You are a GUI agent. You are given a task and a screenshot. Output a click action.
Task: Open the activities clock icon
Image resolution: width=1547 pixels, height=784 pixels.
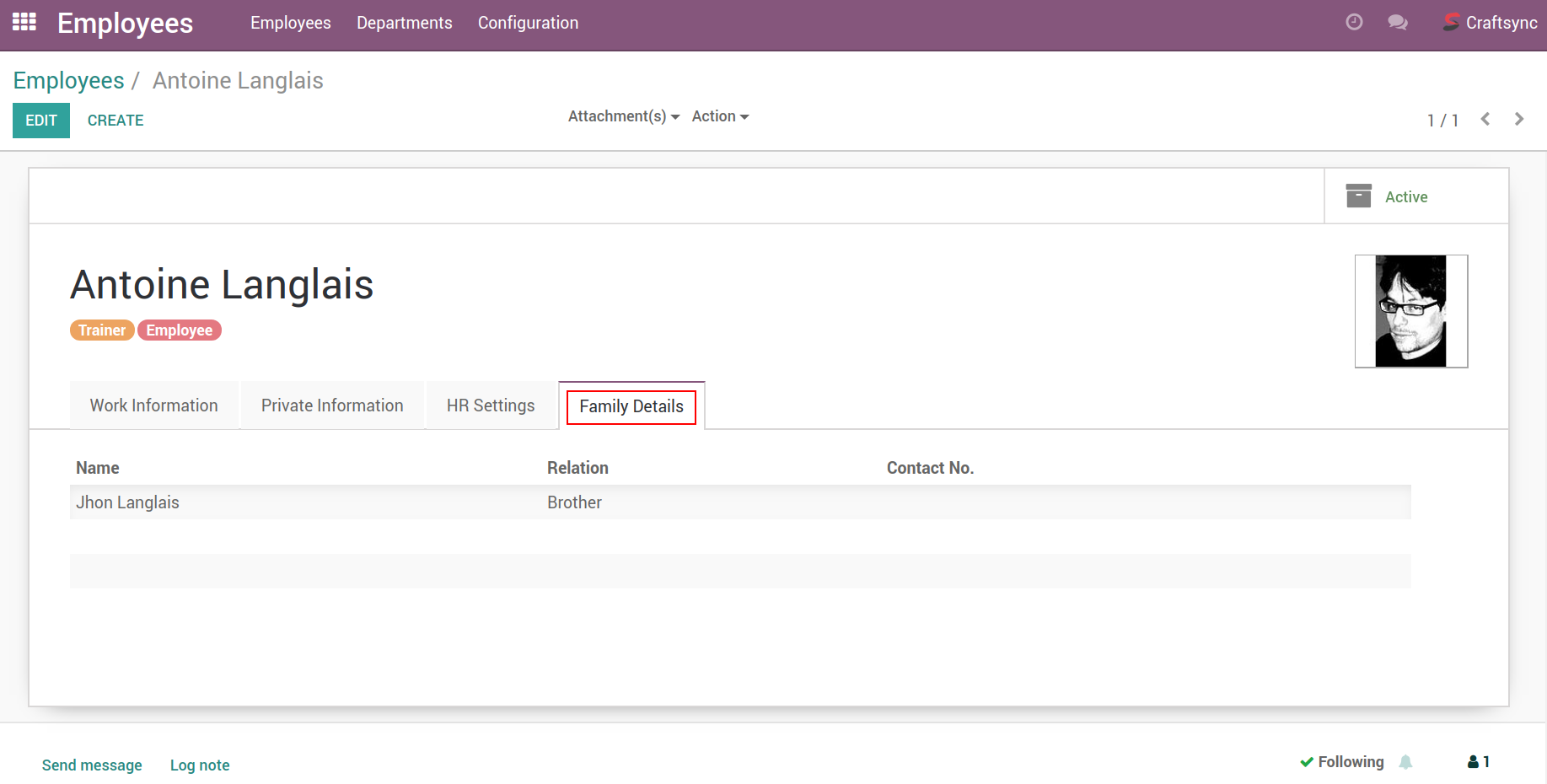point(1354,23)
